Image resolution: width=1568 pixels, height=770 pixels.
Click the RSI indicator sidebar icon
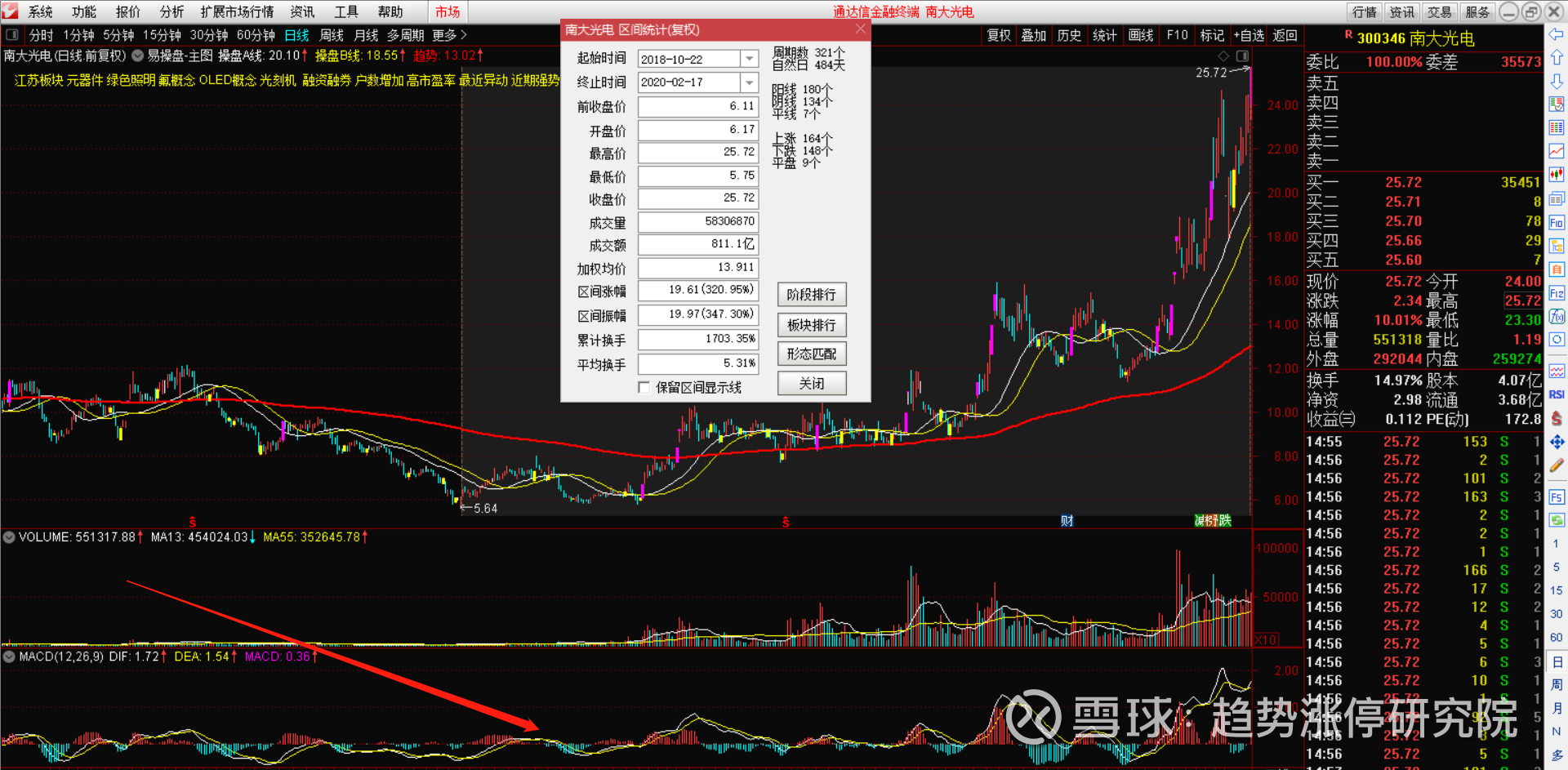click(1557, 394)
